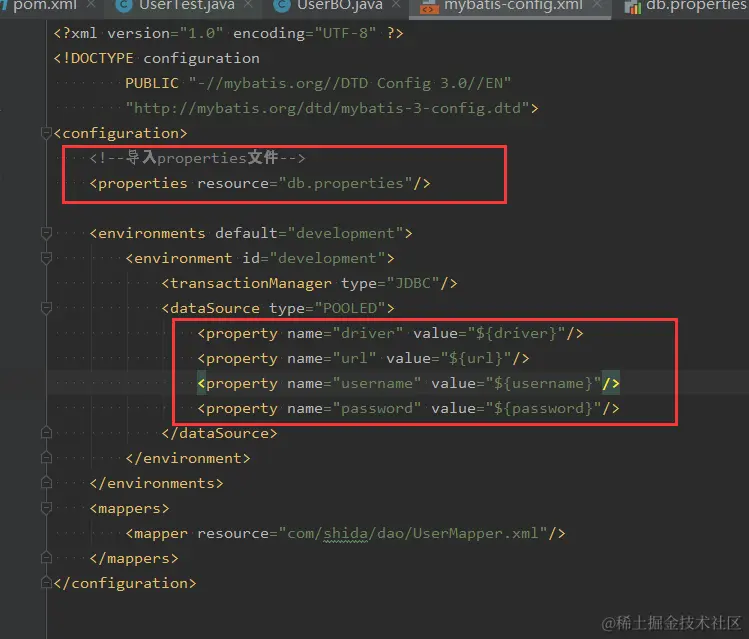
Task: Click the mapper resource= attribute name
Action: [x=233, y=533]
